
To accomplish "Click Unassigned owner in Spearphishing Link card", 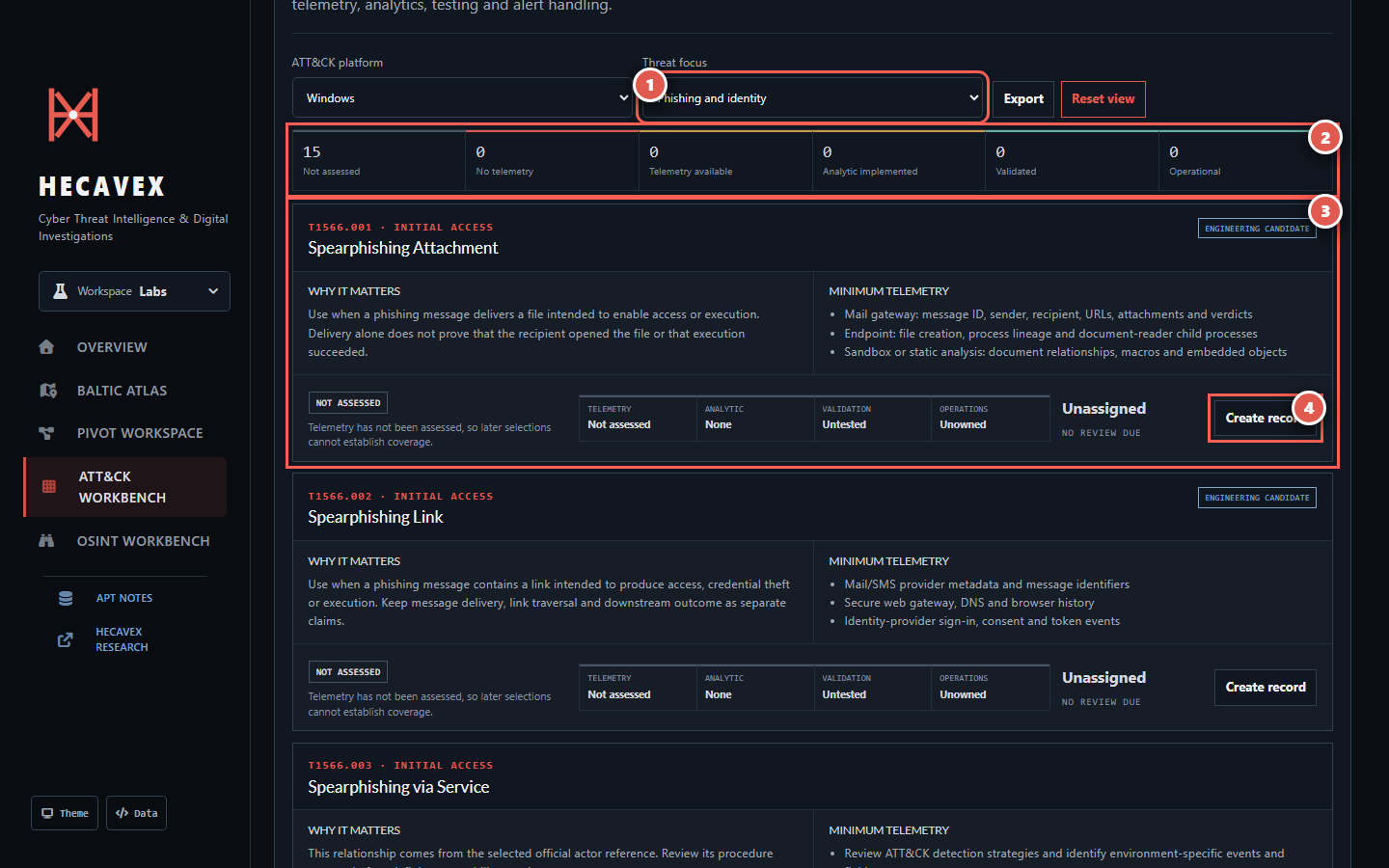I will [1104, 678].
